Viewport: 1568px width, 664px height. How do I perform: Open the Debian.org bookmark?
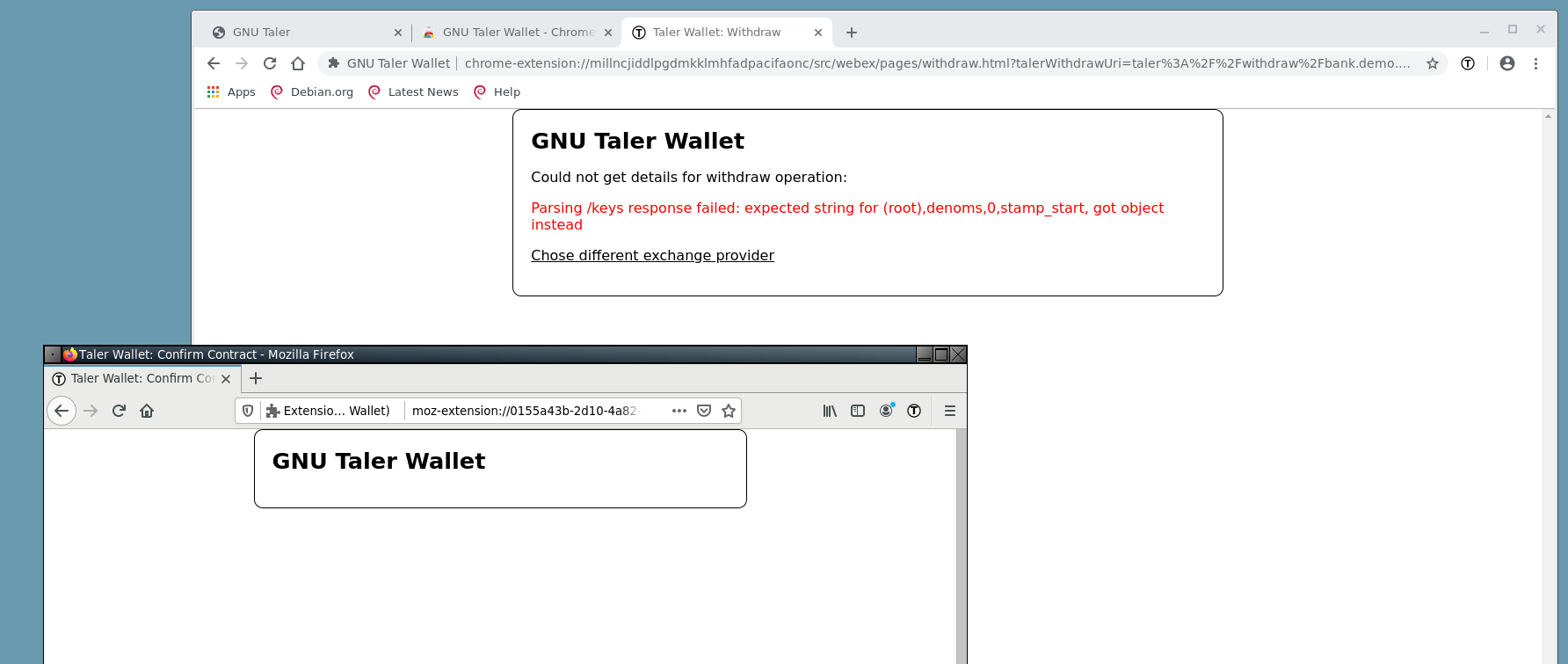tap(312, 91)
